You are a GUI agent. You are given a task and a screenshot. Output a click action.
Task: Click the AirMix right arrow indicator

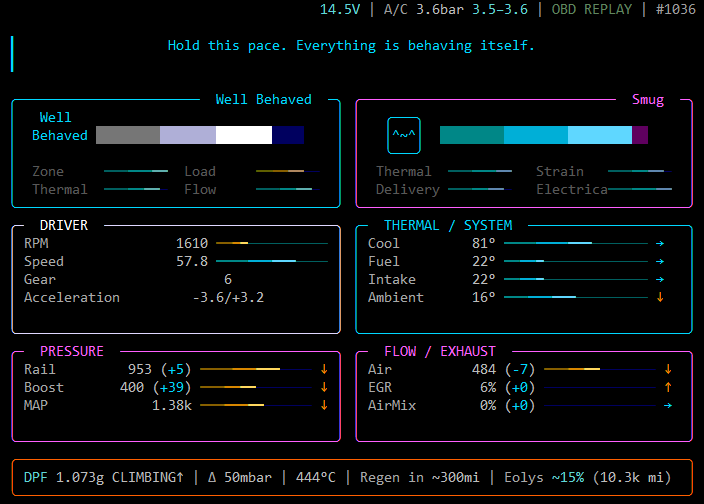(668, 405)
